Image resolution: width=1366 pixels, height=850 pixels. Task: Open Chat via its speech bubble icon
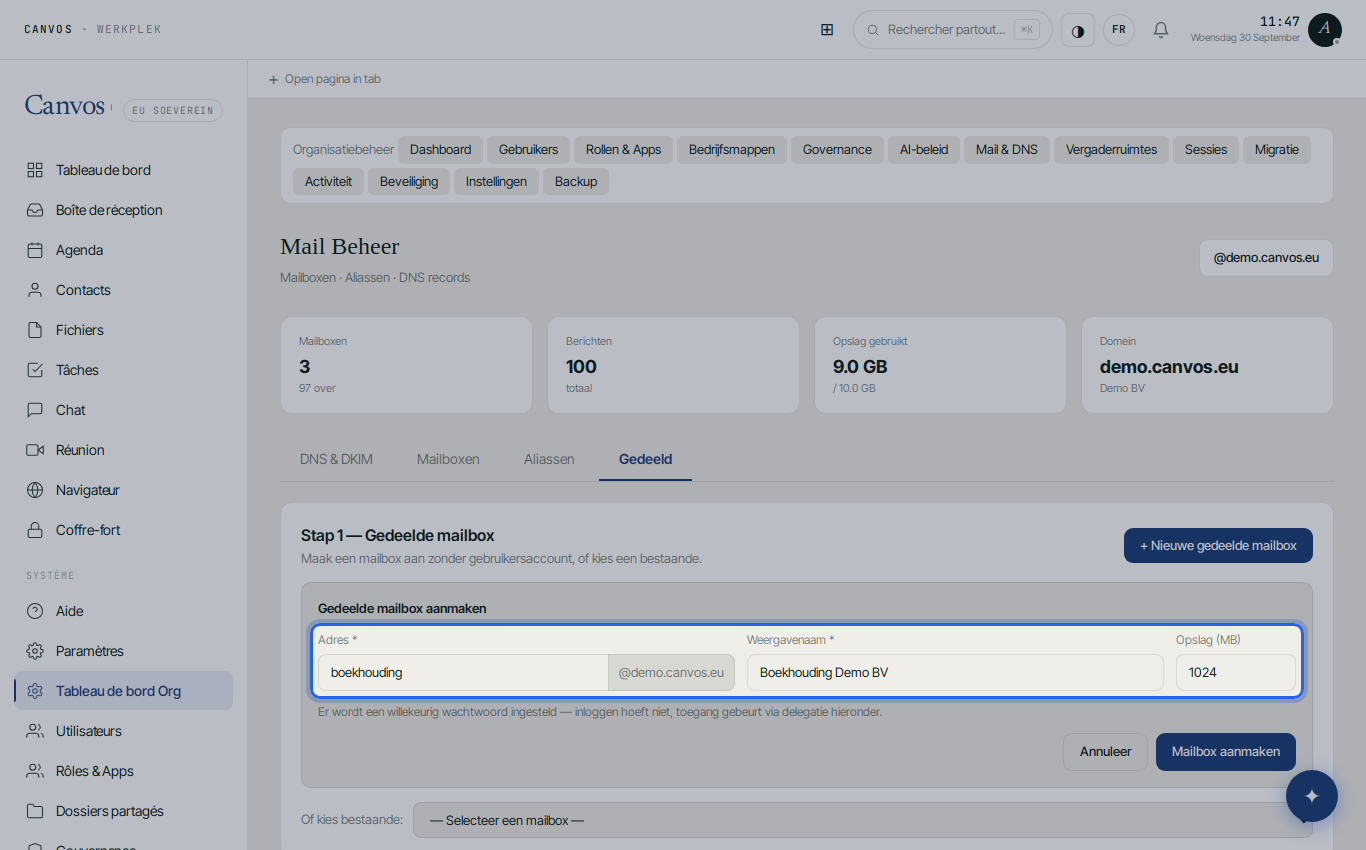pos(35,410)
